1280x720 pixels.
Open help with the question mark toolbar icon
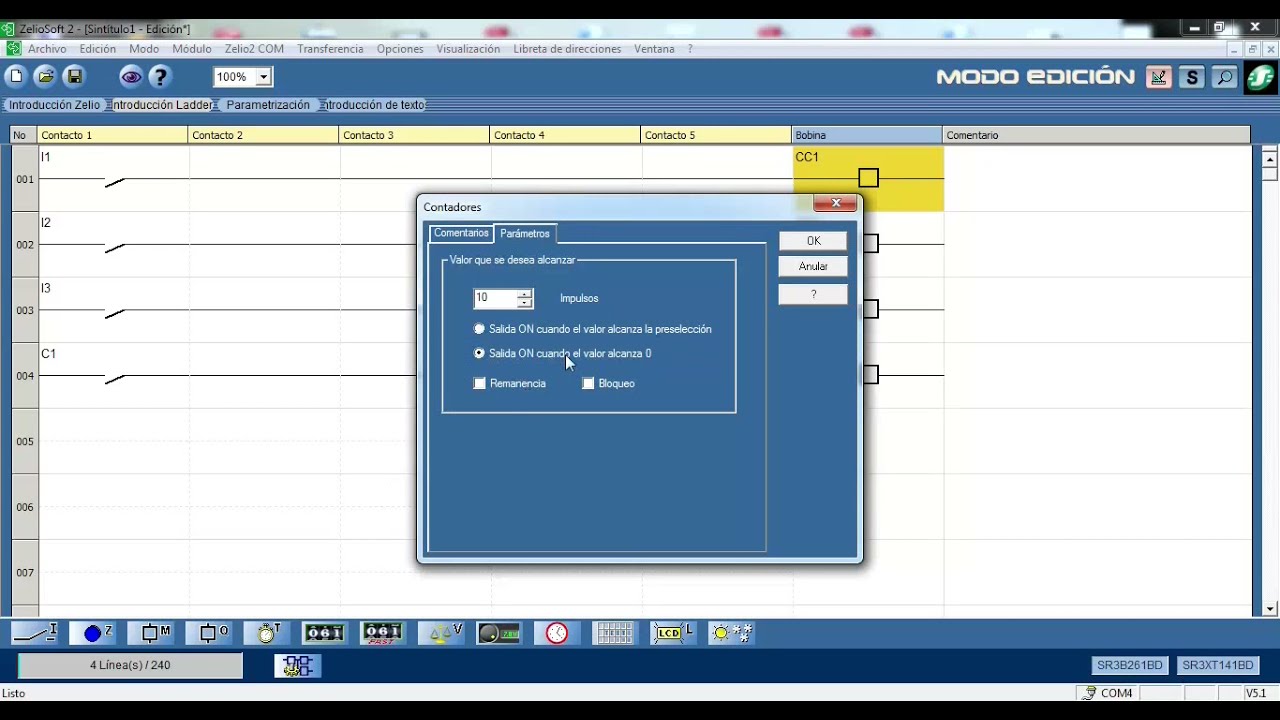pyautogui.click(x=160, y=76)
